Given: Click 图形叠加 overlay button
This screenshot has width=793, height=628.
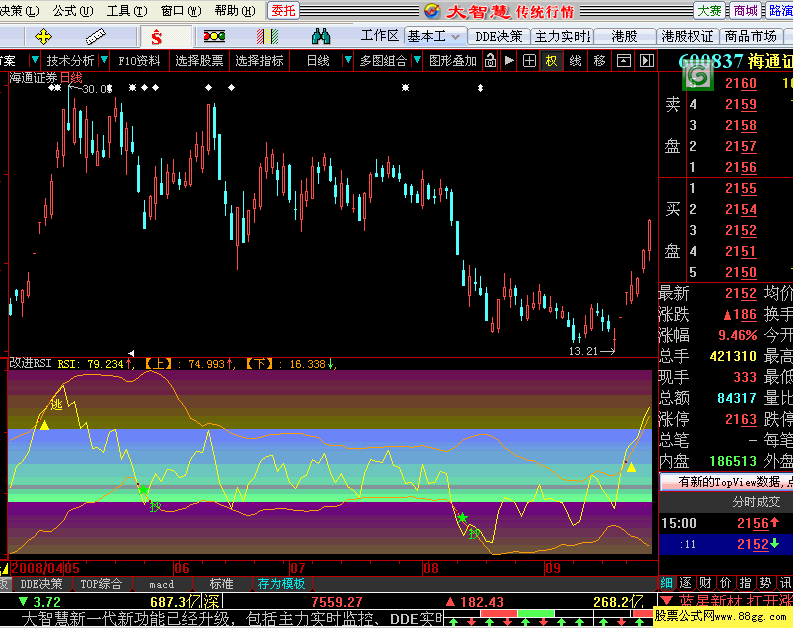Looking at the screenshot, I should pyautogui.click(x=453, y=61).
